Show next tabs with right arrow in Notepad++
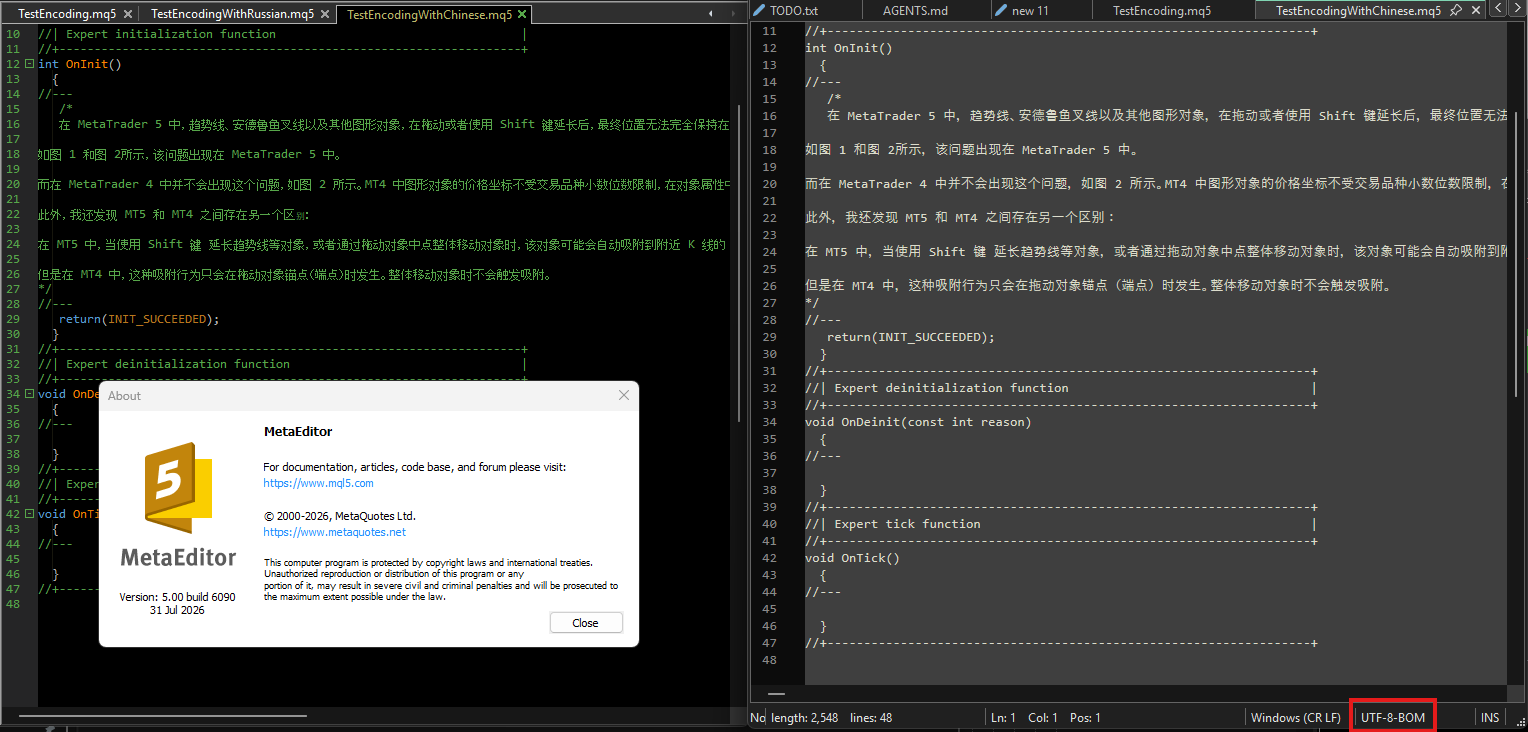1528x732 pixels. pos(1517,9)
